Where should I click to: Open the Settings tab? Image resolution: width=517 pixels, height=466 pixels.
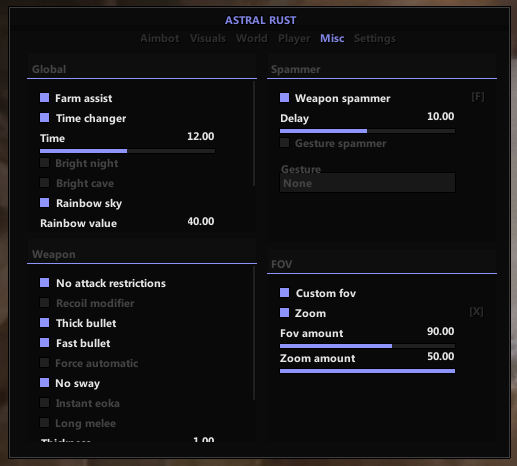click(375, 39)
